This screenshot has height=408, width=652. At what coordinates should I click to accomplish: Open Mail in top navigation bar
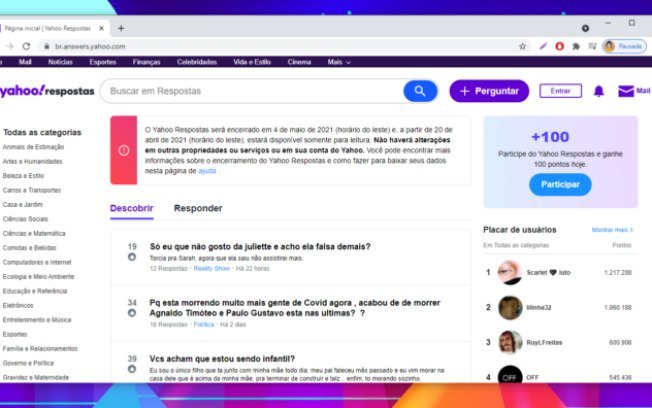point(25,62)
